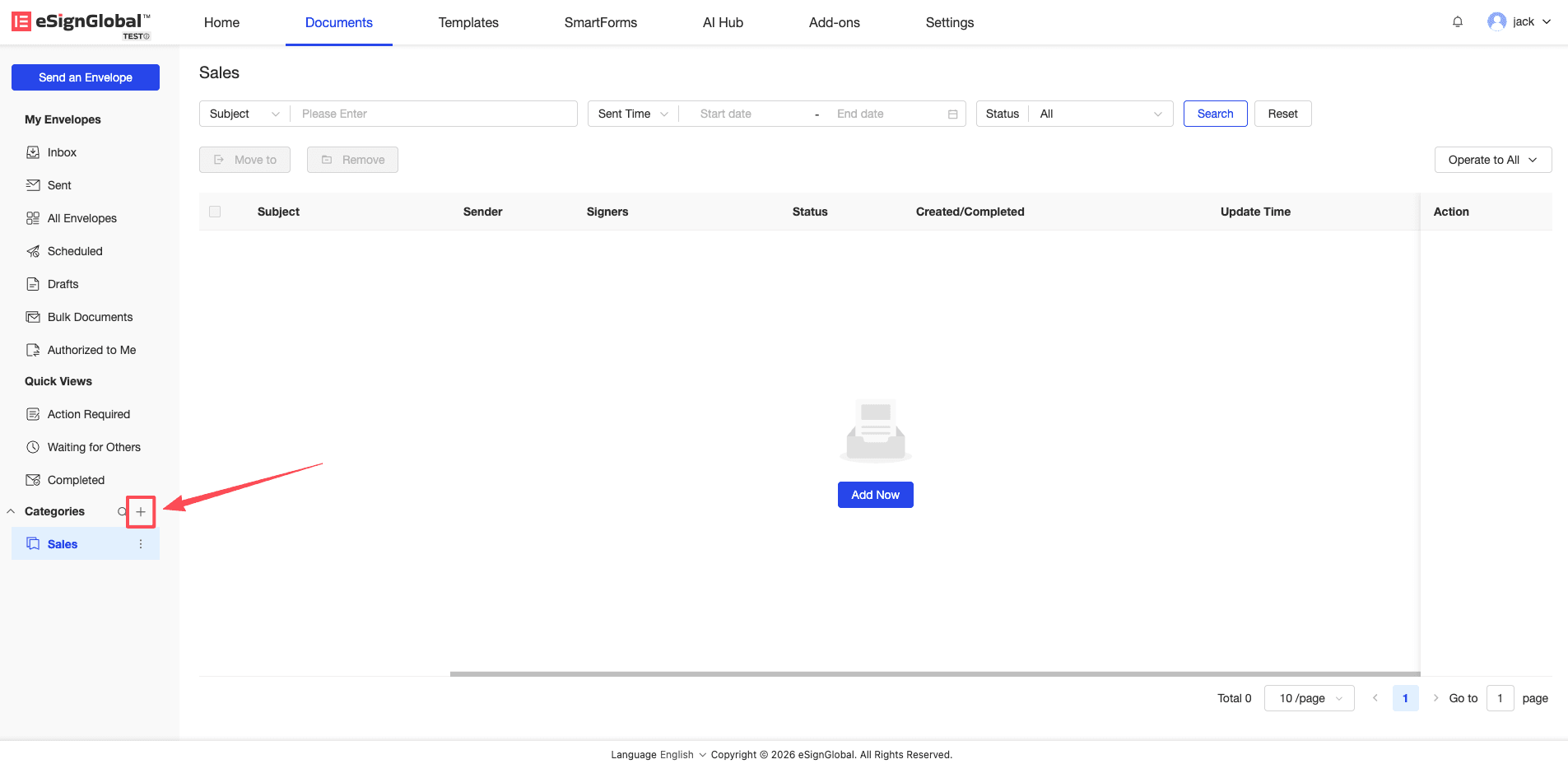Open the Scheduled envelopes view

tap(74, 251)
